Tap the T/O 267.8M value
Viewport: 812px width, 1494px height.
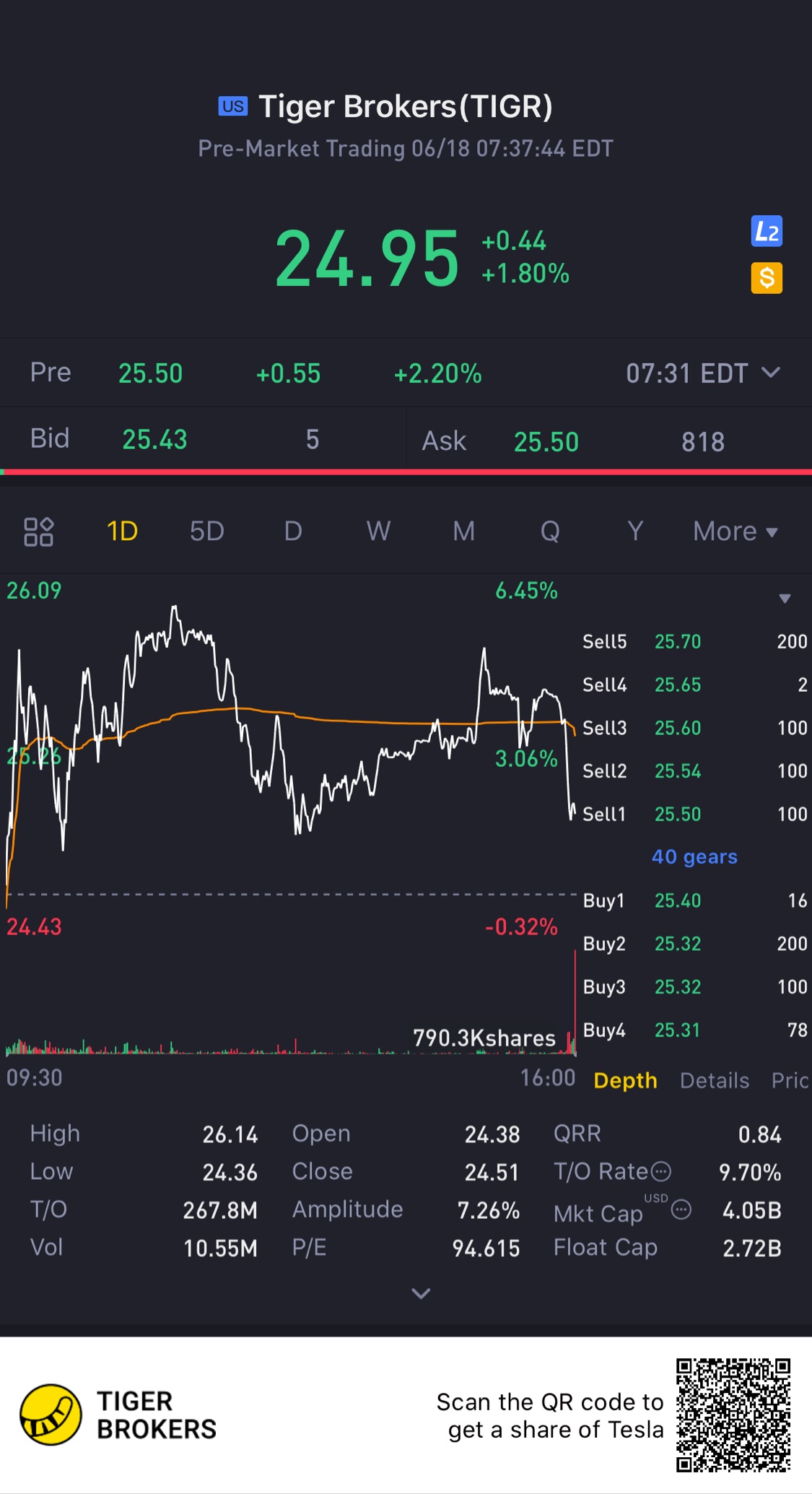220,1210
